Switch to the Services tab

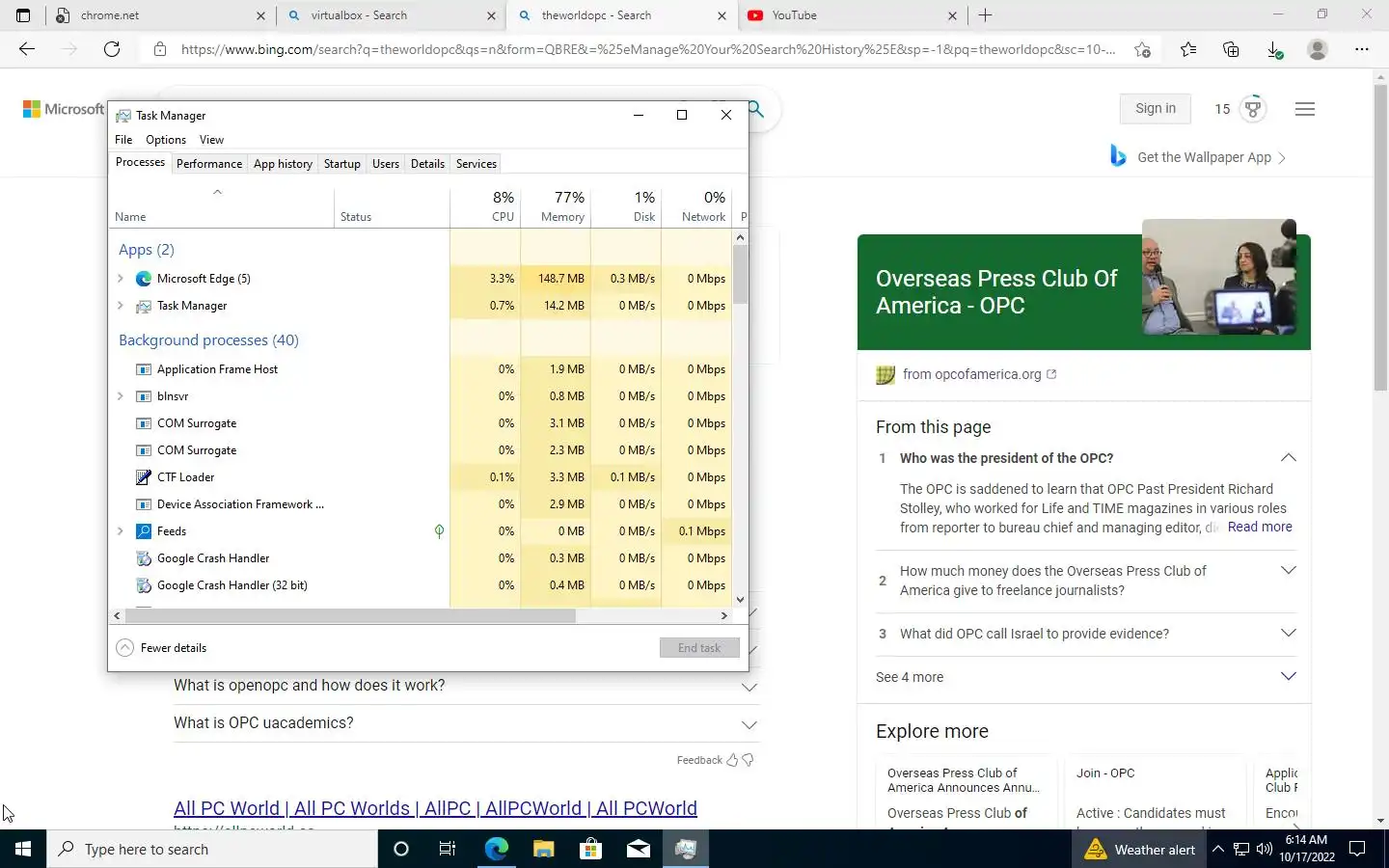click(477, 164)
